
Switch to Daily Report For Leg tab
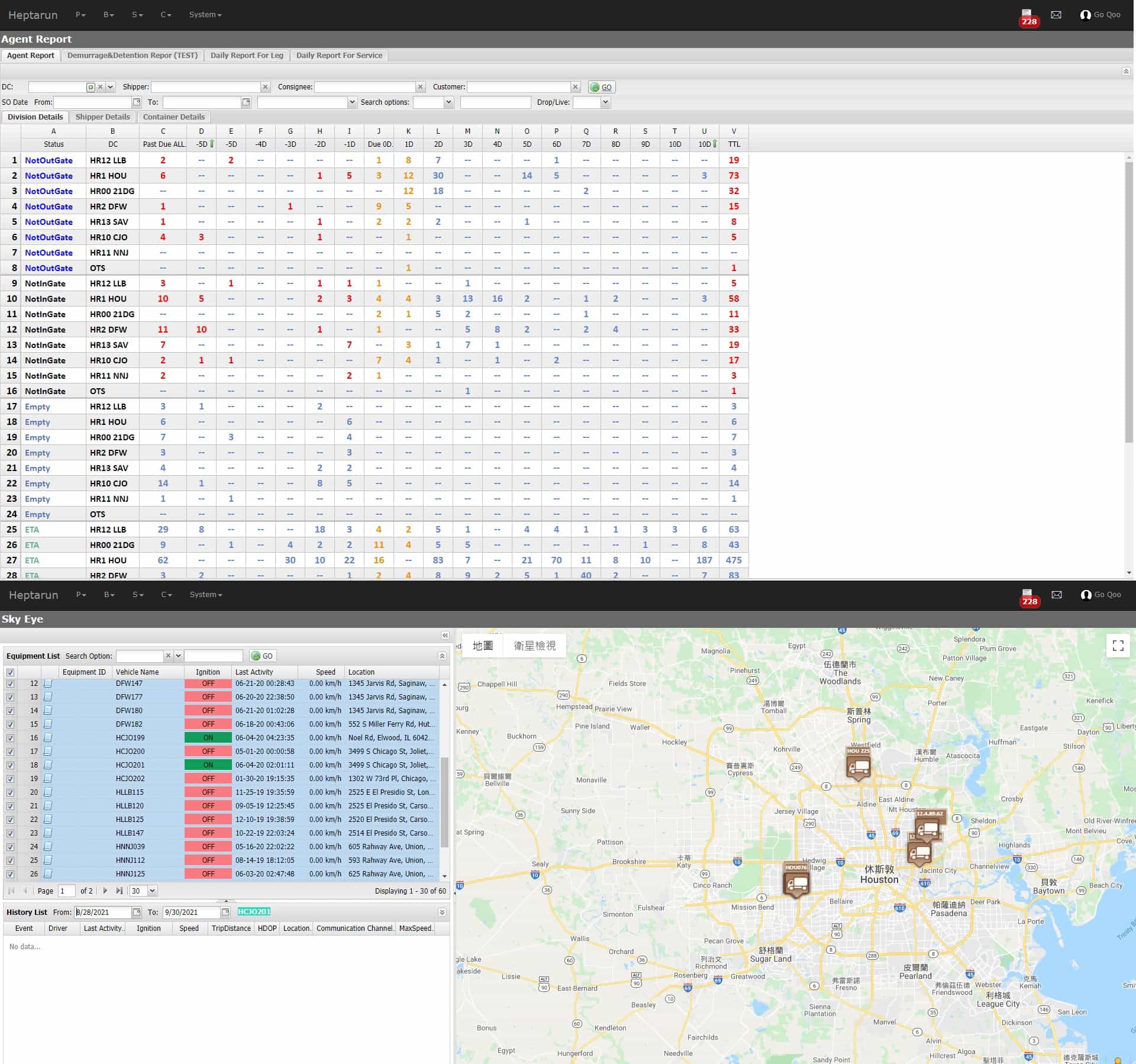pyautogui.click(x=247, y=56)
